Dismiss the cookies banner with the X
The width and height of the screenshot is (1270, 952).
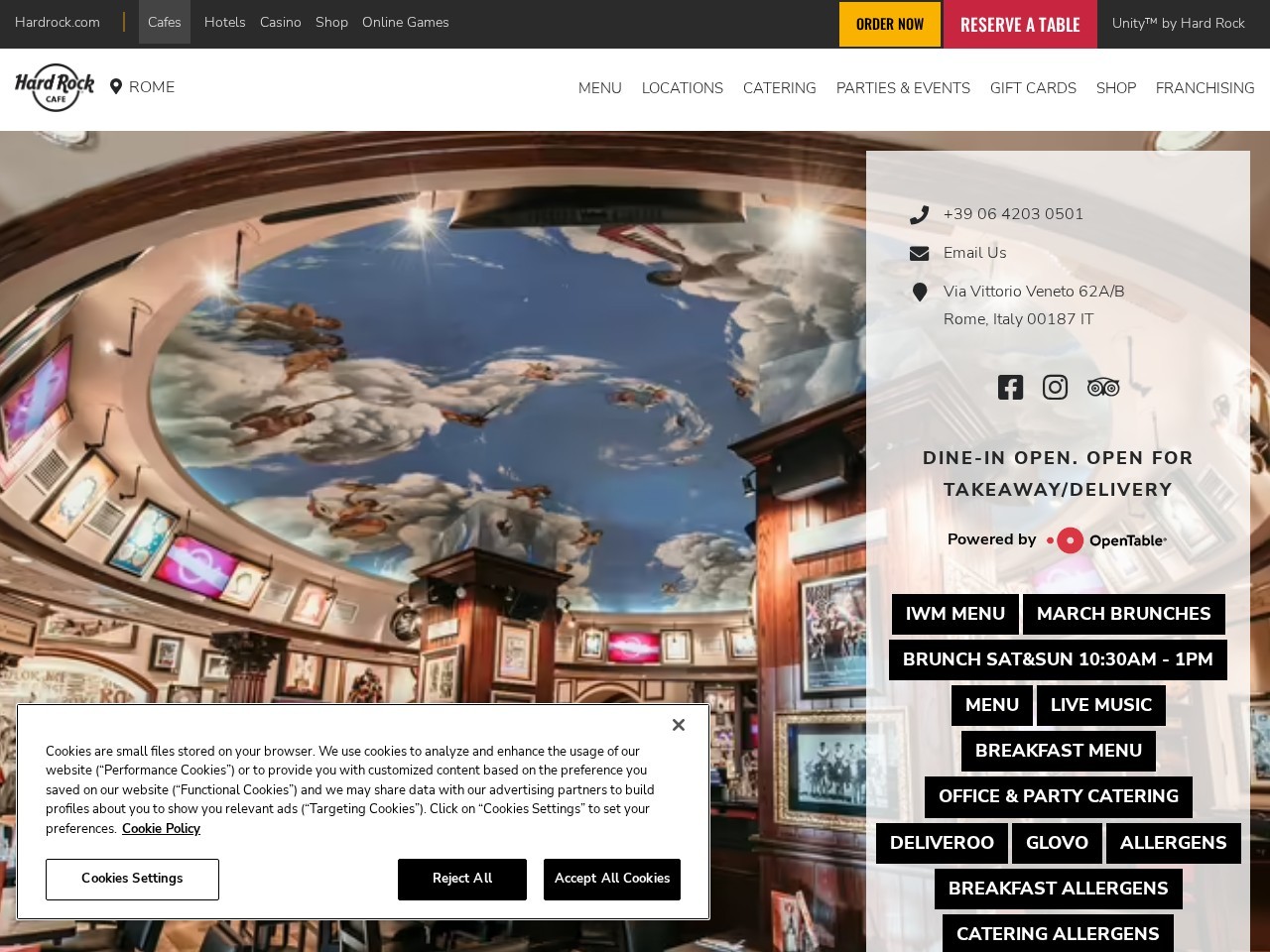pyautogui.click(x=679, y=725)
